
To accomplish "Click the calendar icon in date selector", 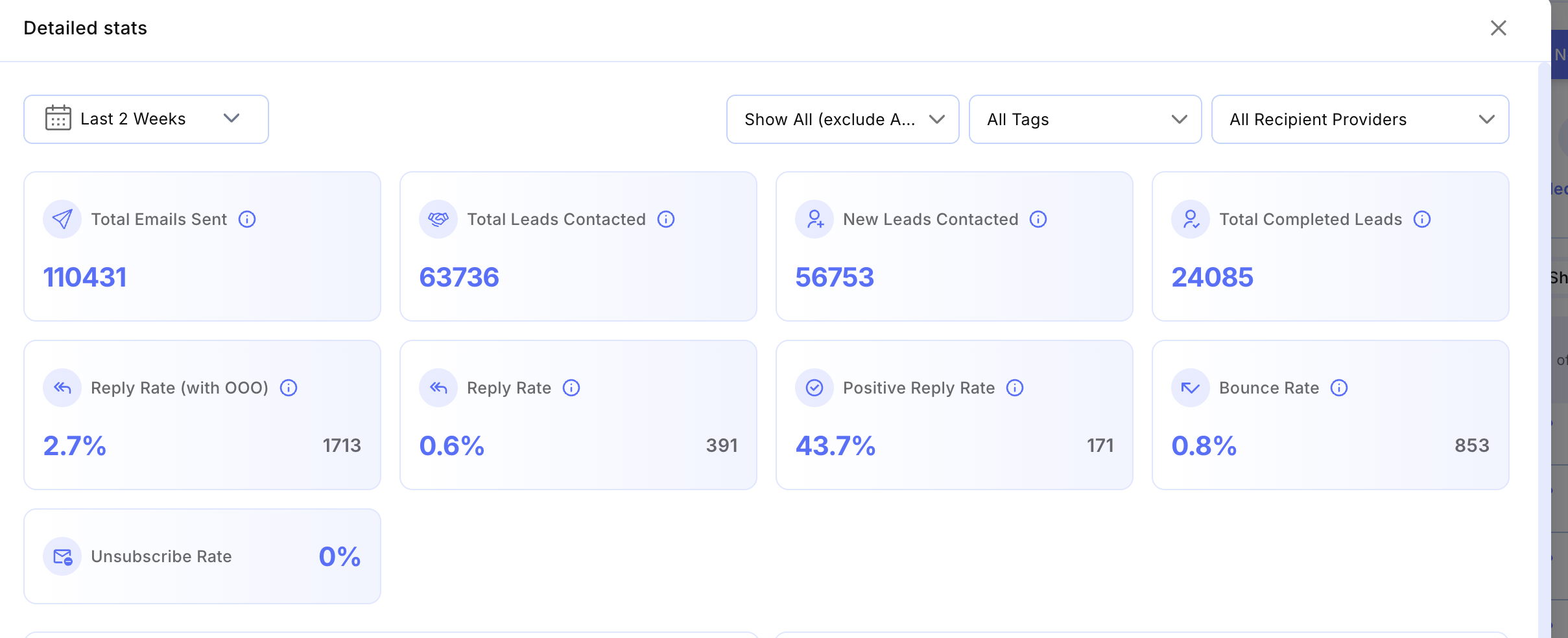I will point(58,119).
